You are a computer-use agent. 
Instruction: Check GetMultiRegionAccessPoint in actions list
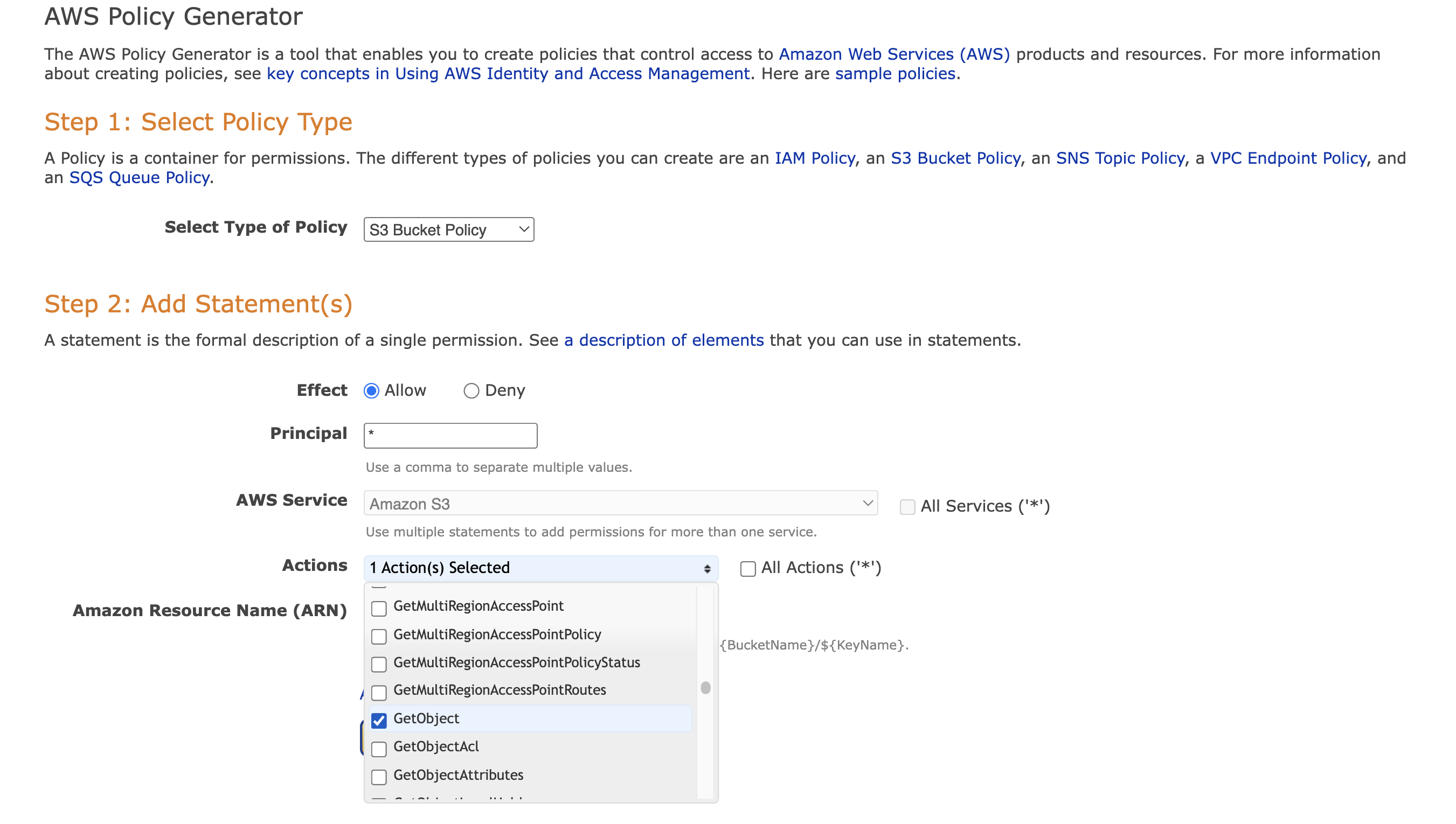379,608
